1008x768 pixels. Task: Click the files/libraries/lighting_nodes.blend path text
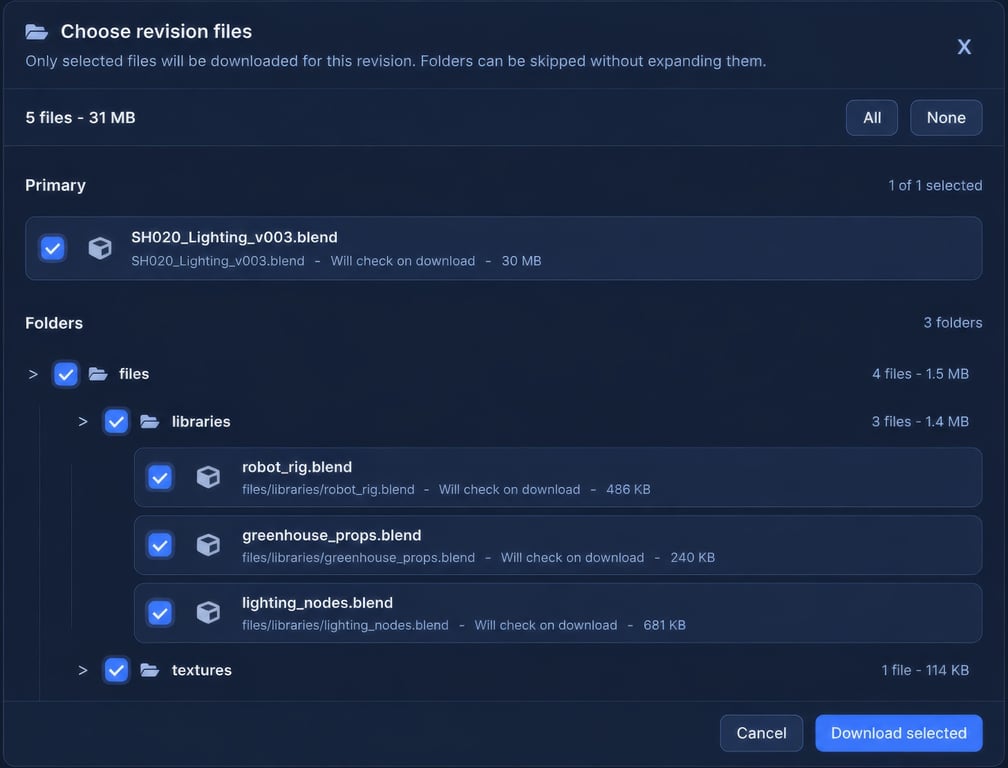click(x=345, y=625)
